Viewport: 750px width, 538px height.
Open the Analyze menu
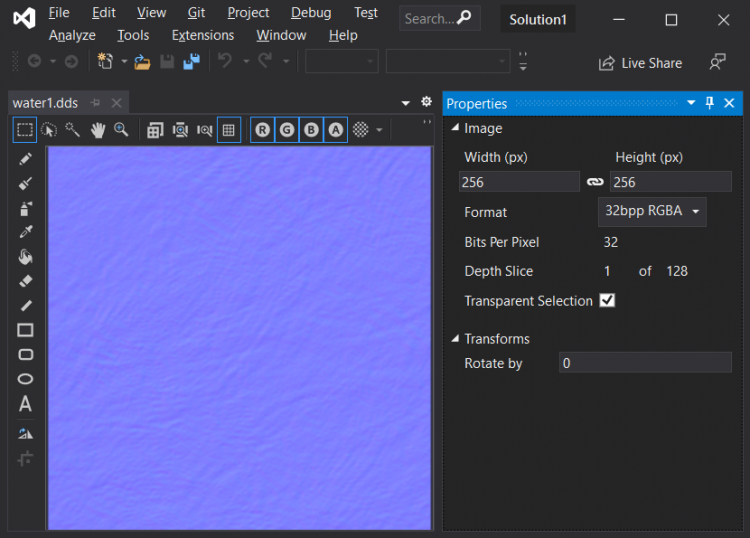coord(72,35)
